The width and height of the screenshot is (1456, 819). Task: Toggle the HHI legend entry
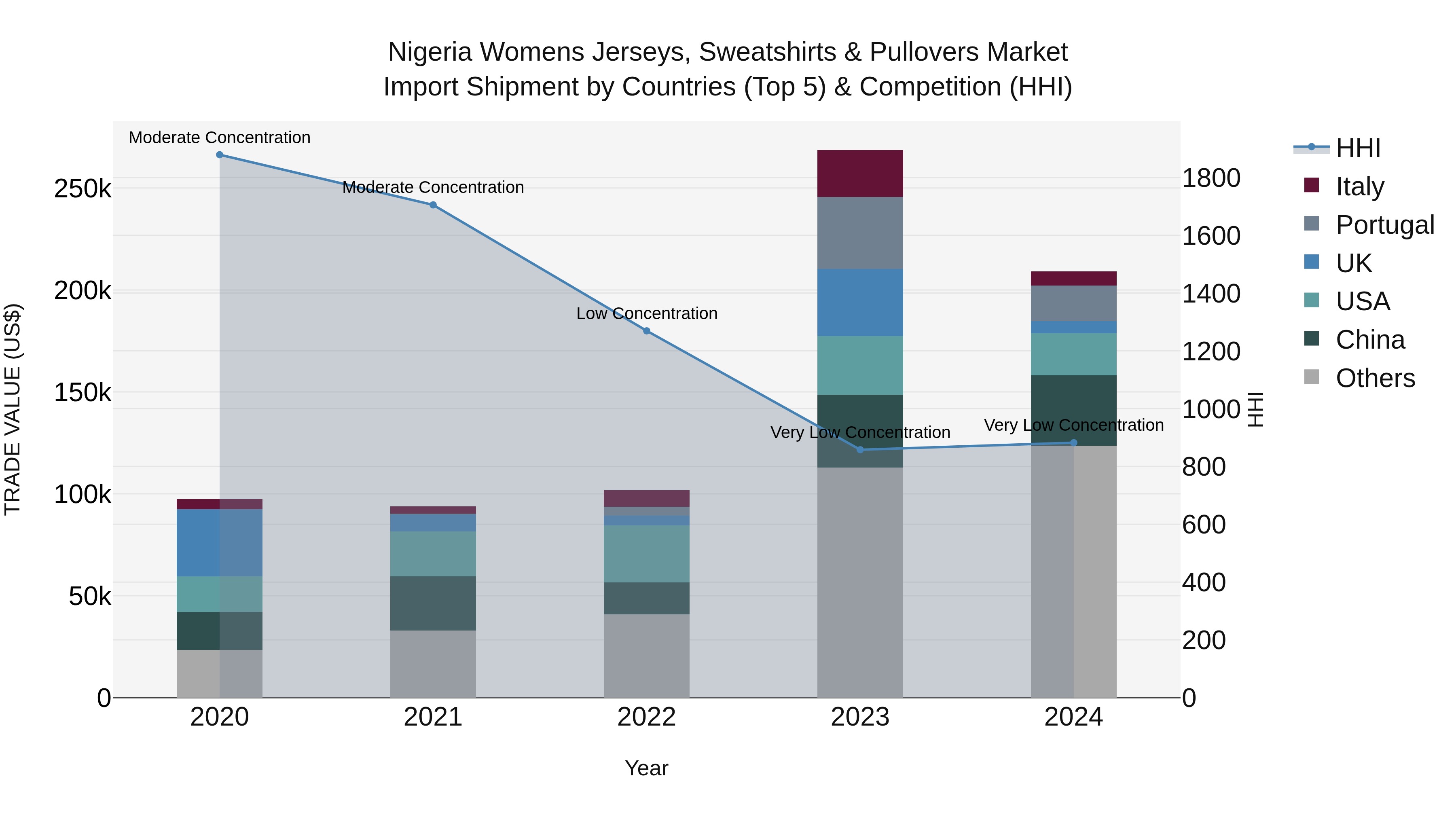click(1358, 148)
